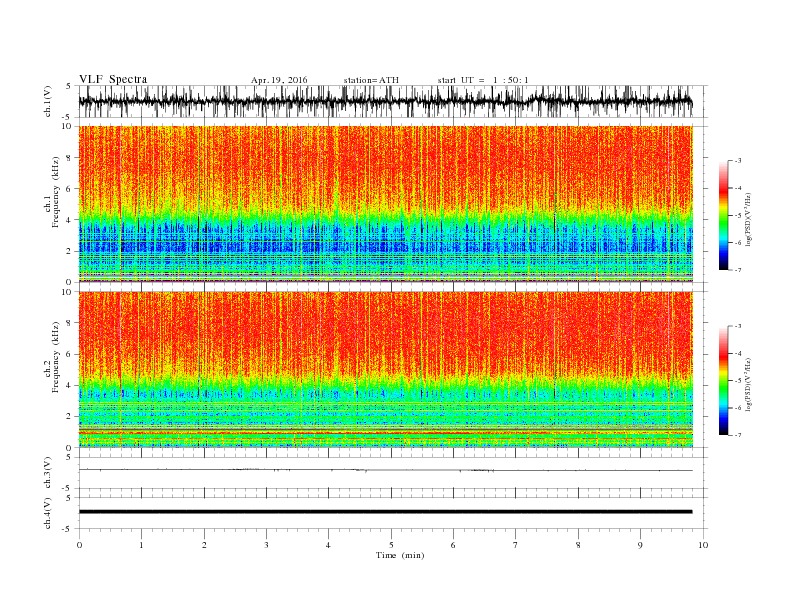Click time axis tick label "1"

click(141, 545)
